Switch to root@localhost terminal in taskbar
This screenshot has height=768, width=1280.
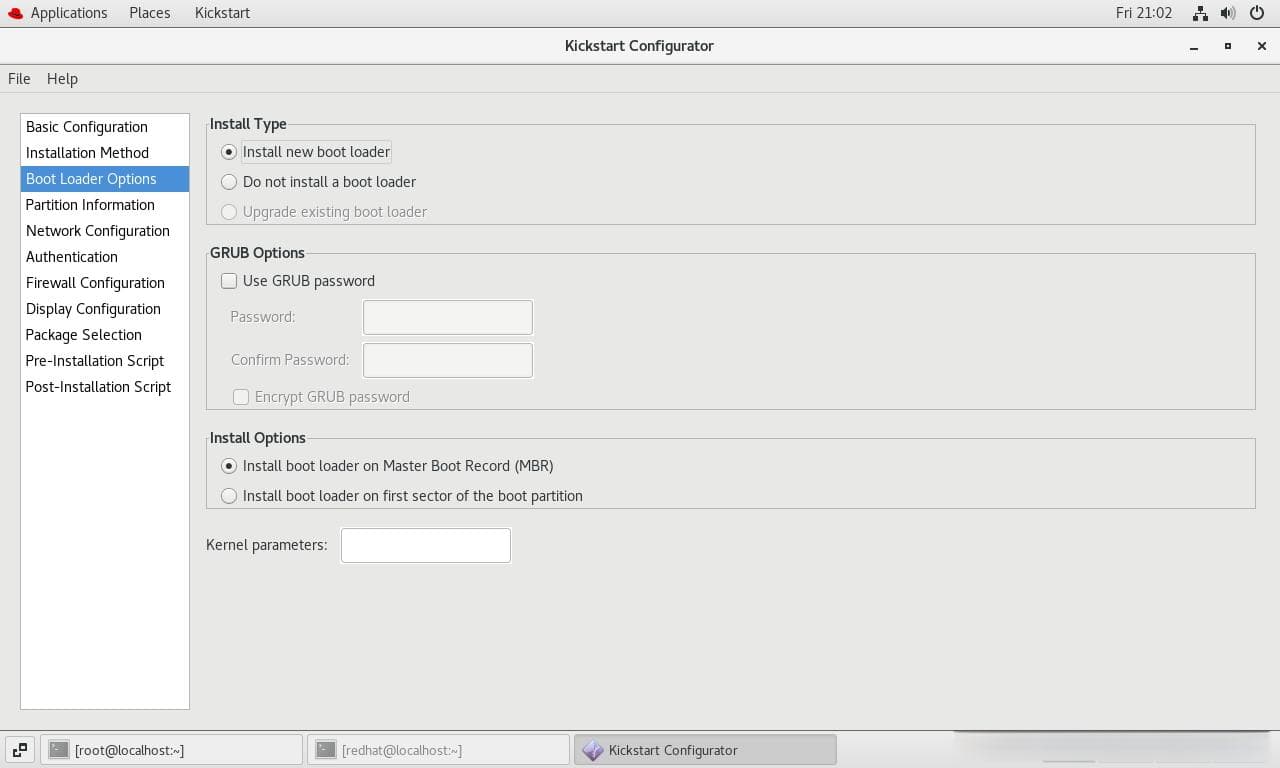click(172, 749)
